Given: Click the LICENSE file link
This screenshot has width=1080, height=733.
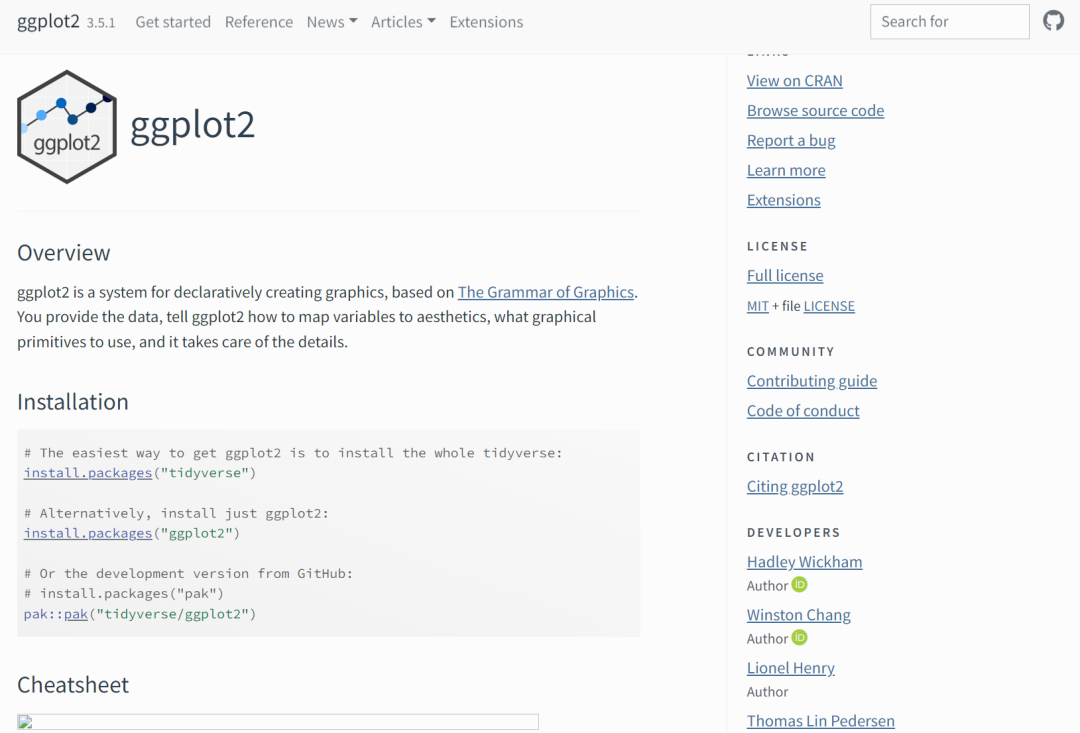Looking at the screenshot, I should 829,306.
